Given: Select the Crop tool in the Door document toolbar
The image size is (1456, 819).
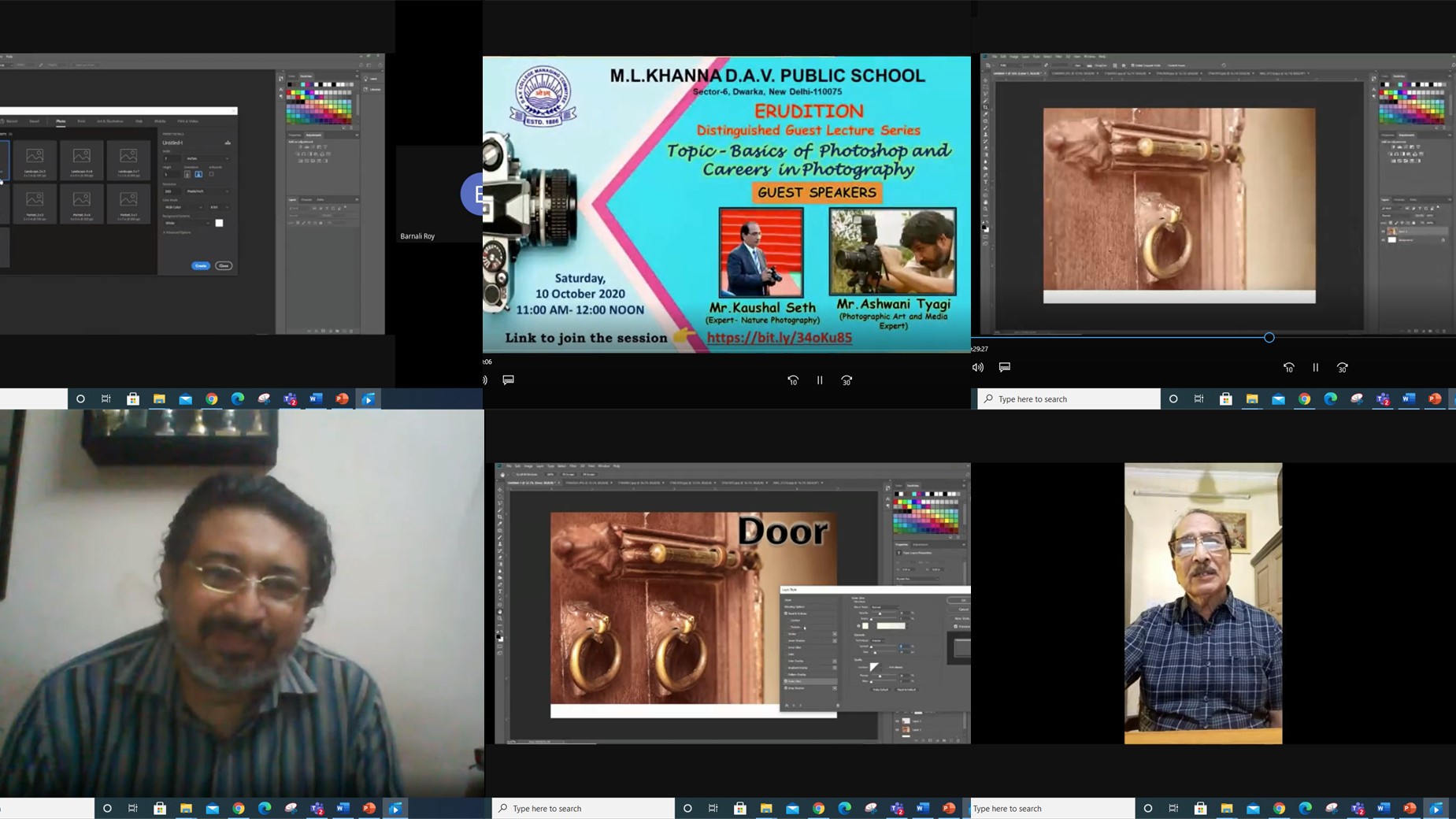Looking at the screenshot, I should [500, 517].
